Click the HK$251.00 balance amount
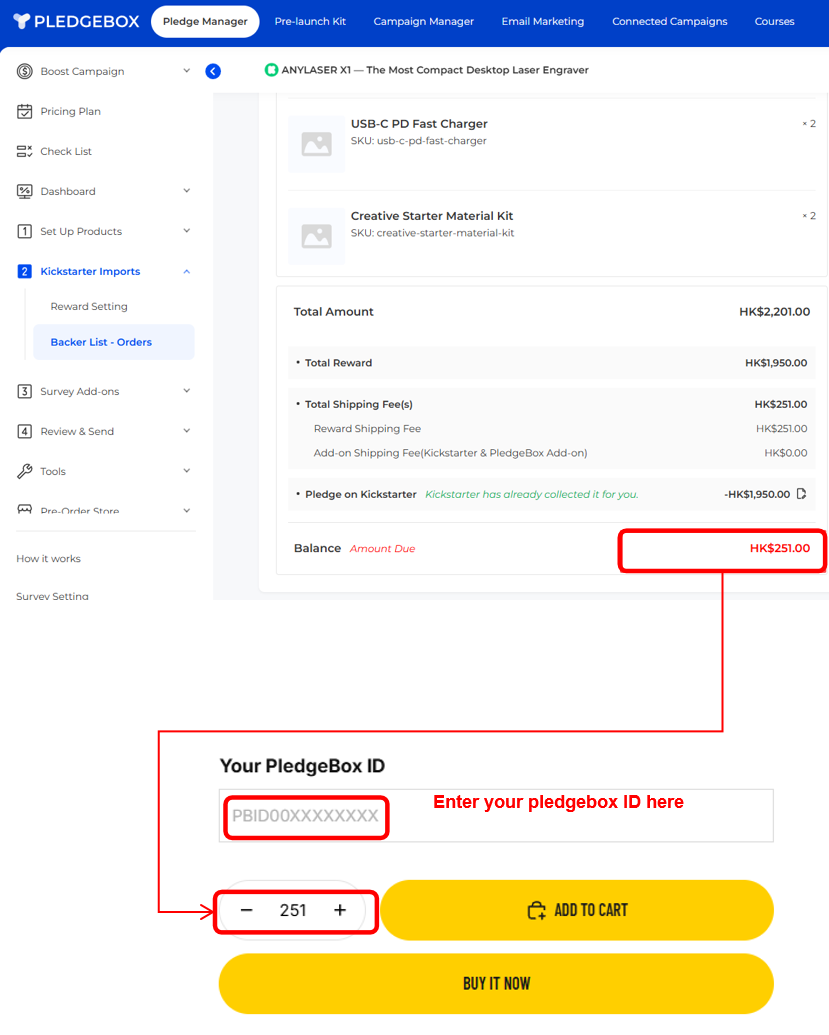This screenshot has width=829, height=1035. [779, 548]
